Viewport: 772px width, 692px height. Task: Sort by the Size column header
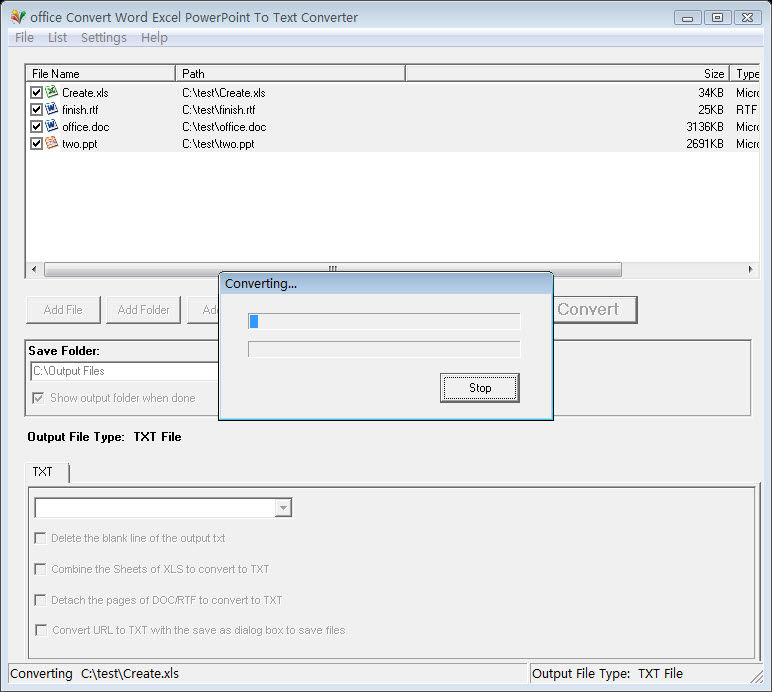[567, 74]
